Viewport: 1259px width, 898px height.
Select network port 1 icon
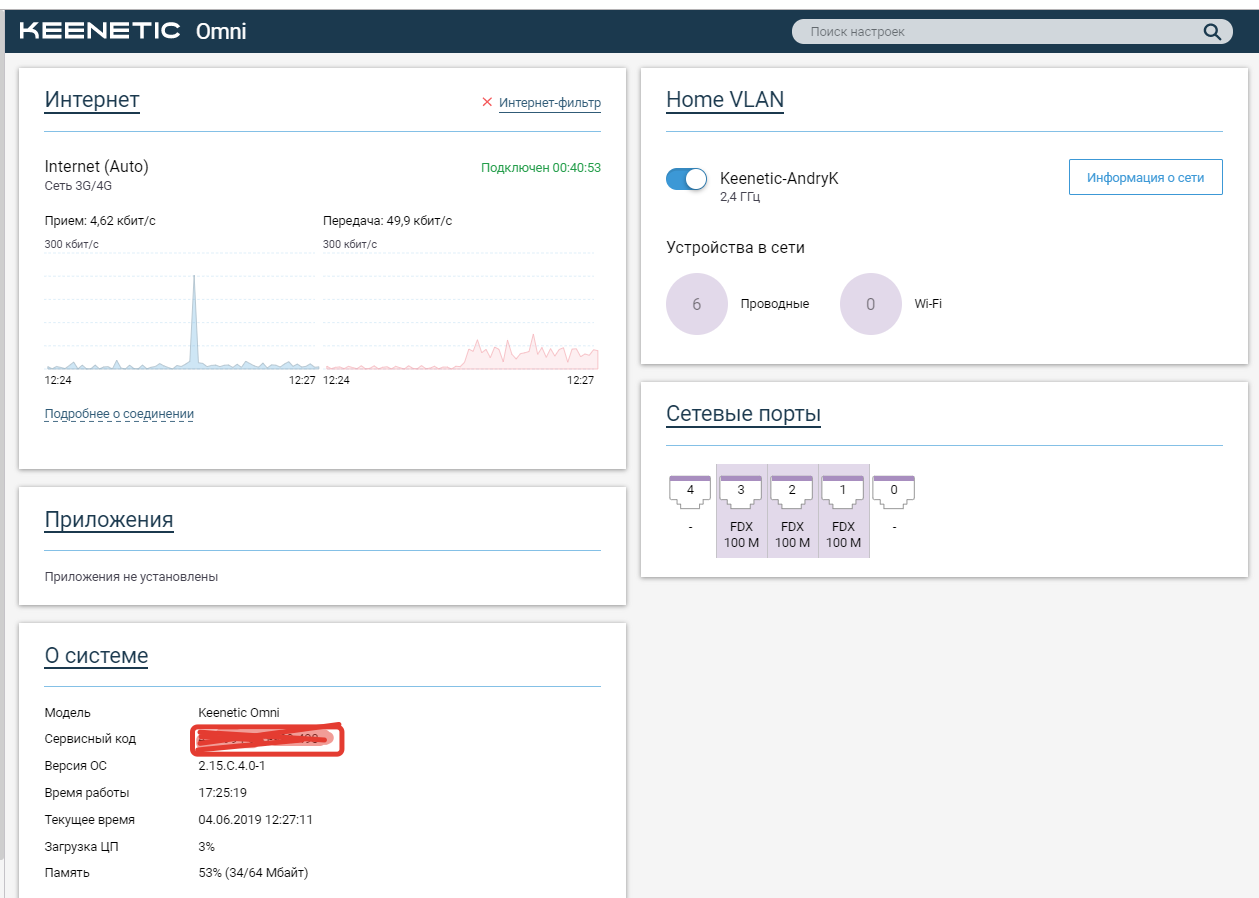pyautogui.click(x=843, y=490)
